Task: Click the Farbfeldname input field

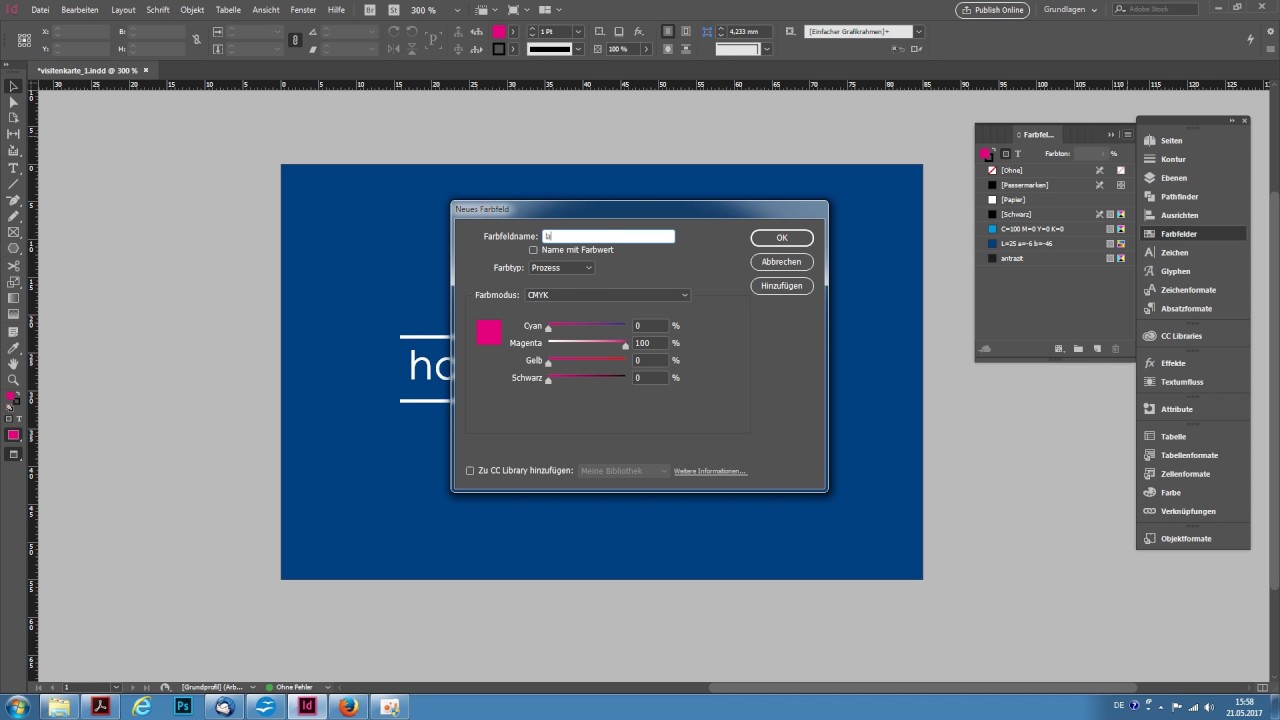Action: (x=609, y=236)
